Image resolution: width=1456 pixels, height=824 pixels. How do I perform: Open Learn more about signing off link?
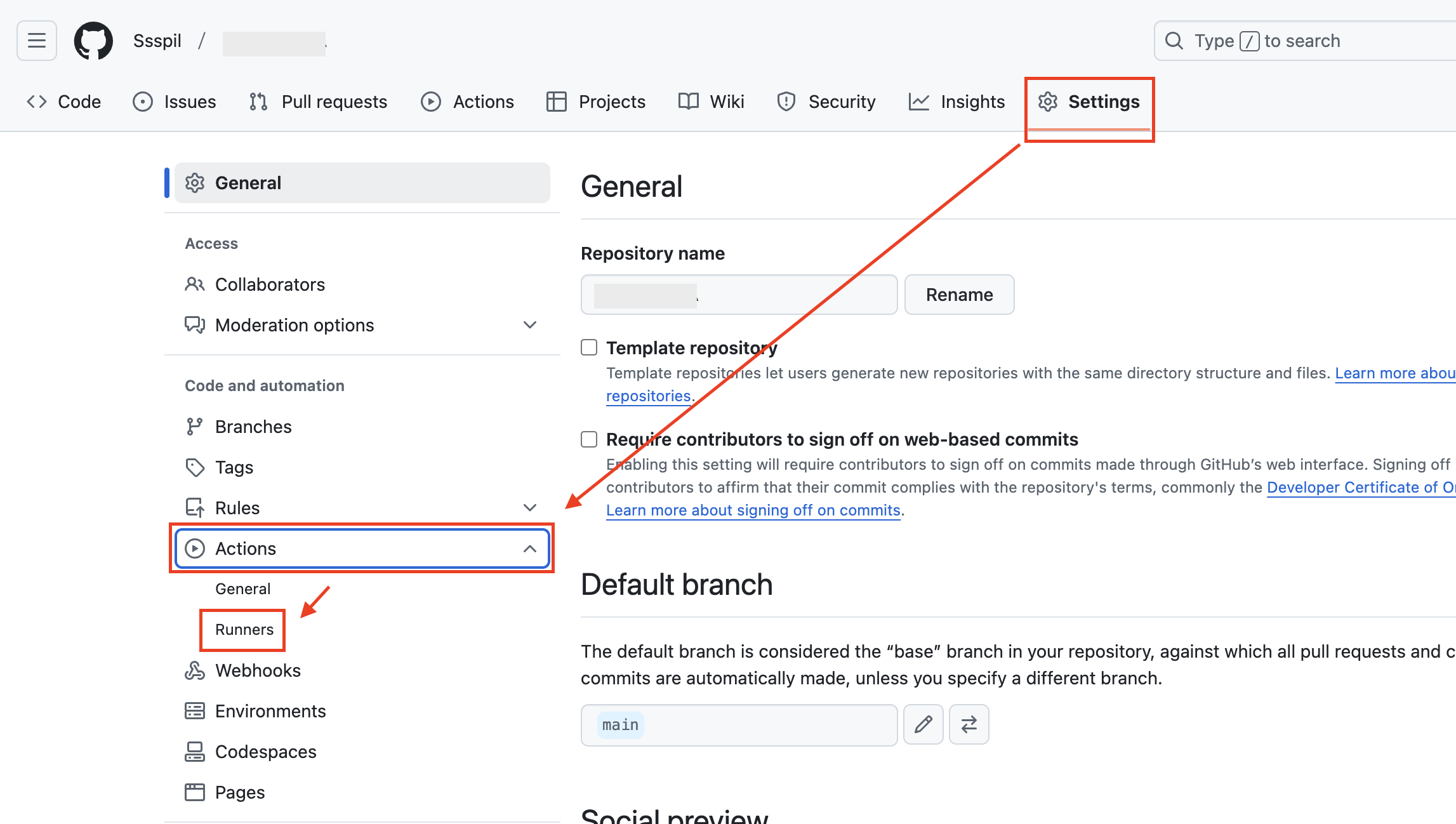753,510
